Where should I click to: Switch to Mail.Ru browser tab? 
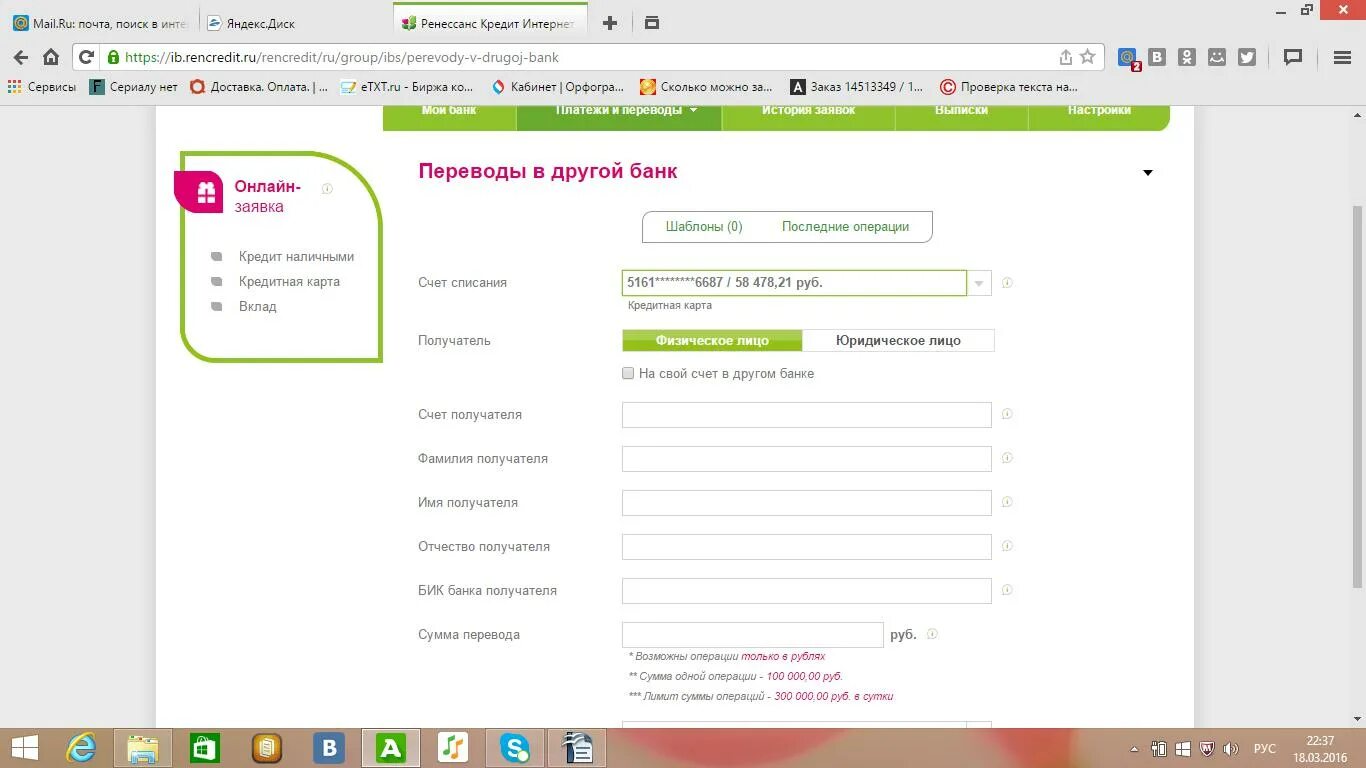click(x=100, y=23)
